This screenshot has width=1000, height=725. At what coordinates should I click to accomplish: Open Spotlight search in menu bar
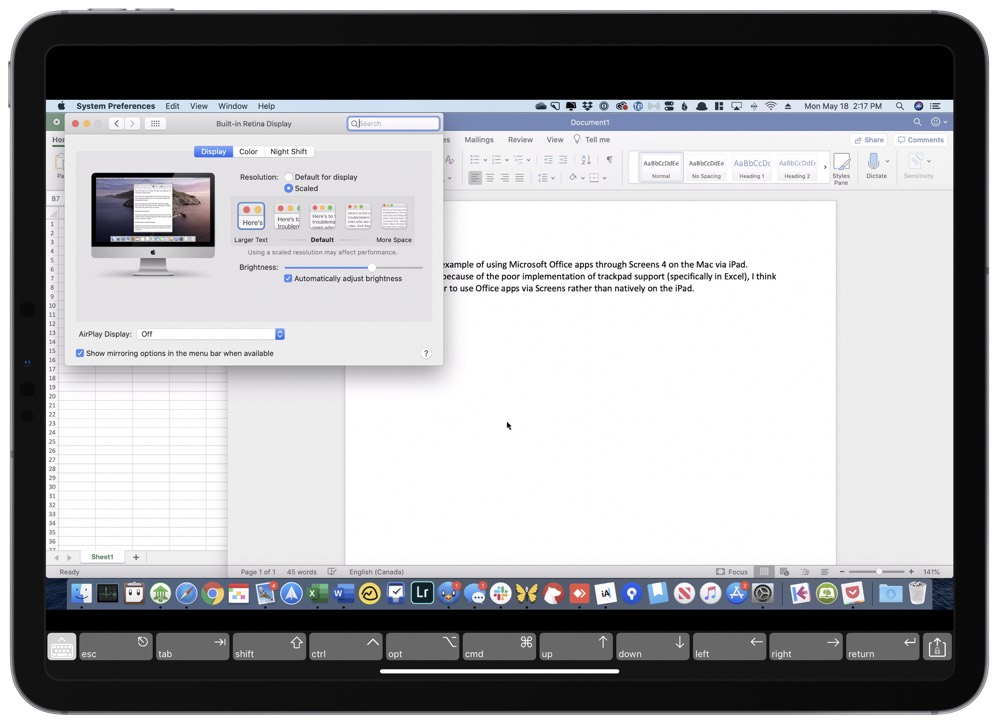coord(899,106)
